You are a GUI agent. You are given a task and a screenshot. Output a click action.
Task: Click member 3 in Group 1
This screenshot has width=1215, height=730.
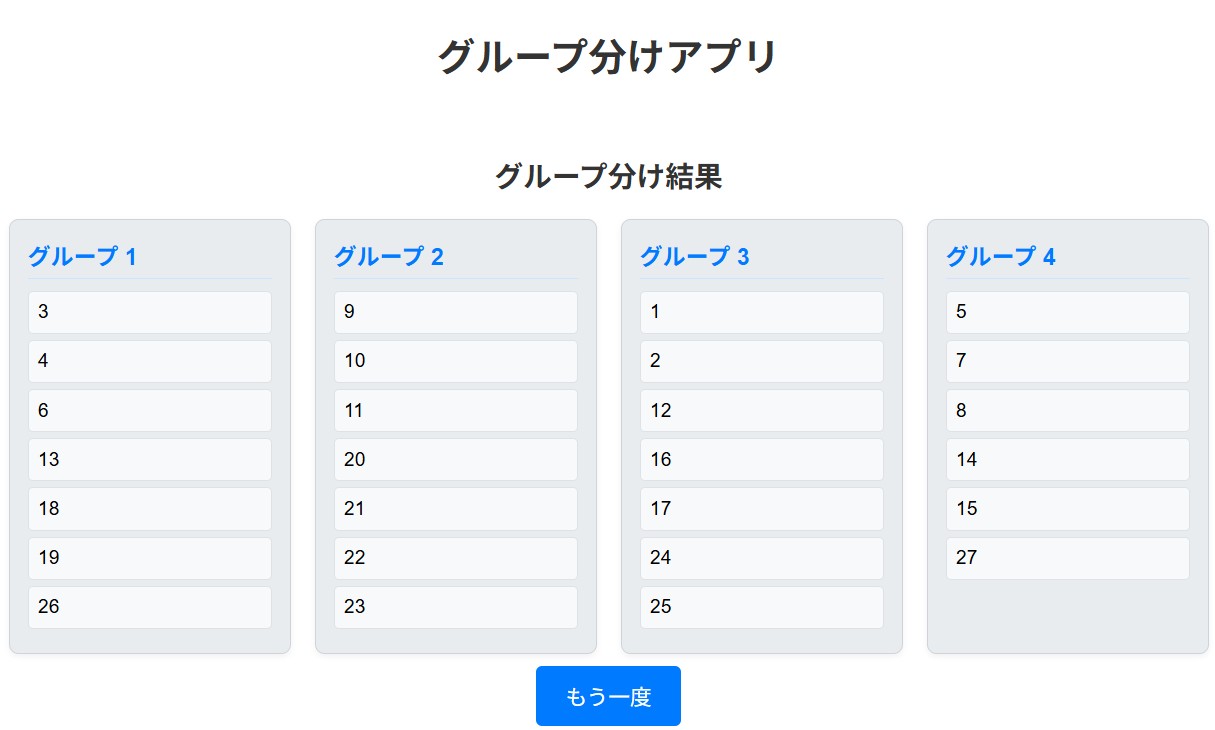150,312
